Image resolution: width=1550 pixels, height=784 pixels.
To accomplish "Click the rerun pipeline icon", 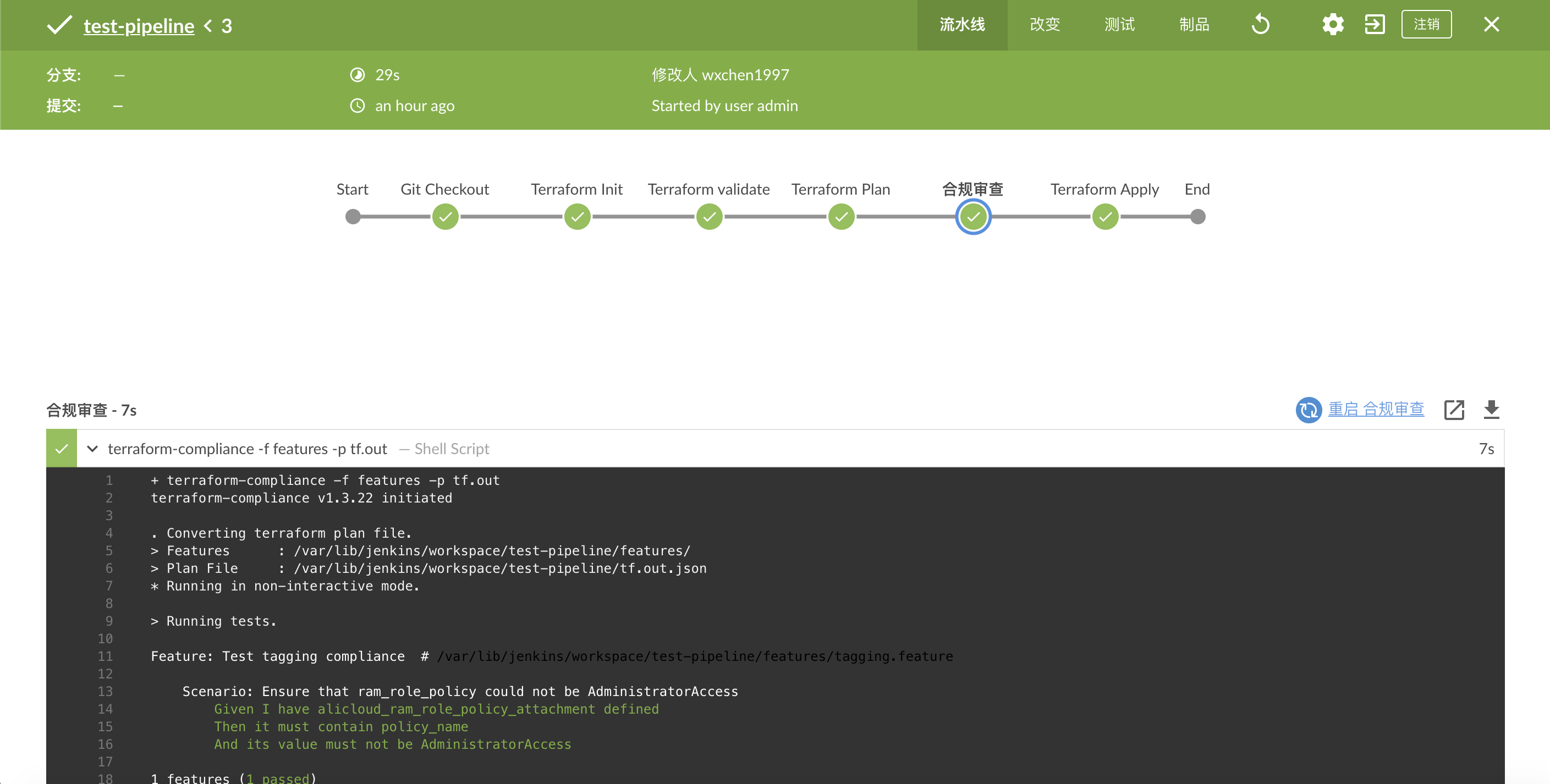I will 1261,25.
